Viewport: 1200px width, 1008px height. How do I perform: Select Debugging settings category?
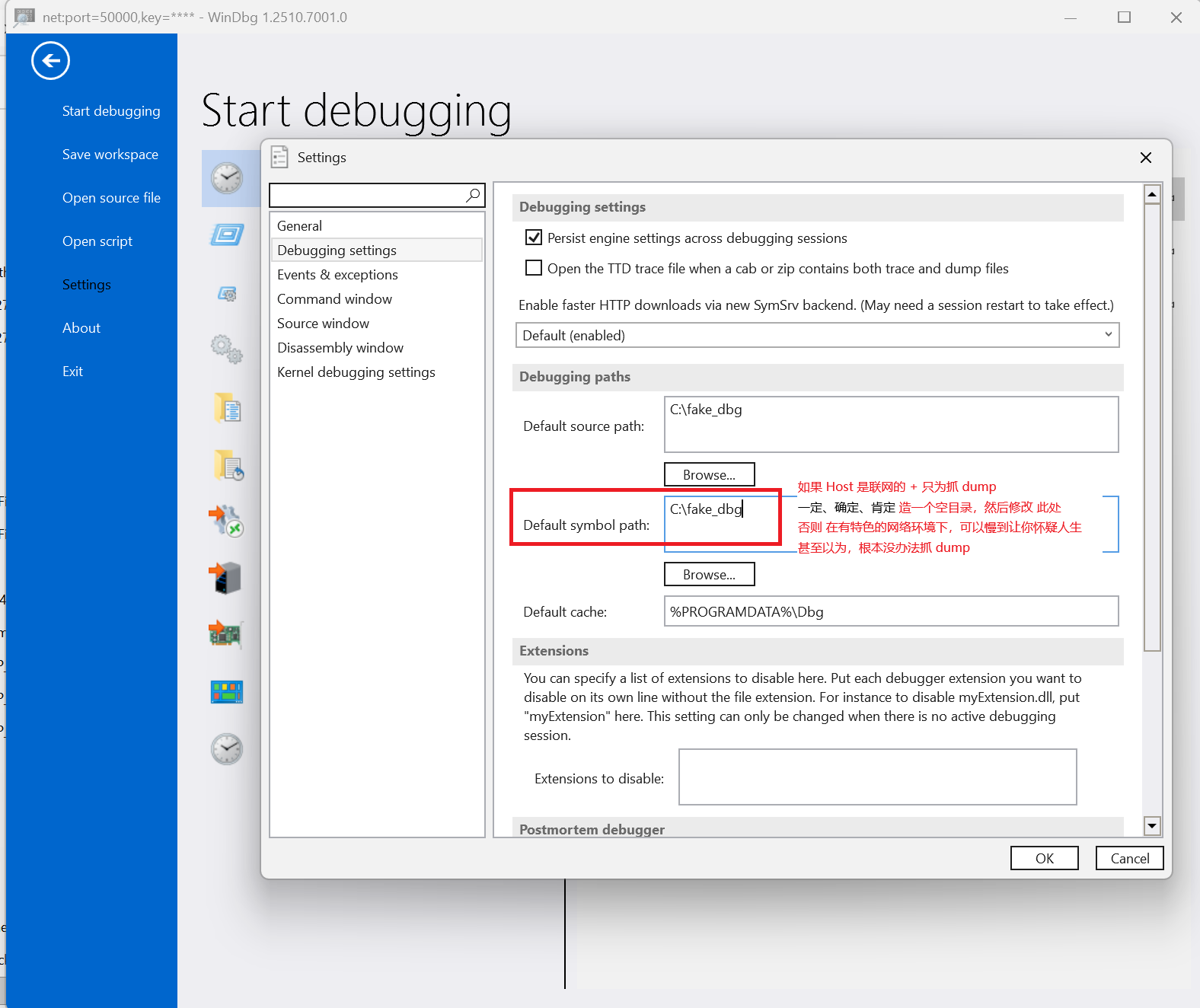coord(377,250)
